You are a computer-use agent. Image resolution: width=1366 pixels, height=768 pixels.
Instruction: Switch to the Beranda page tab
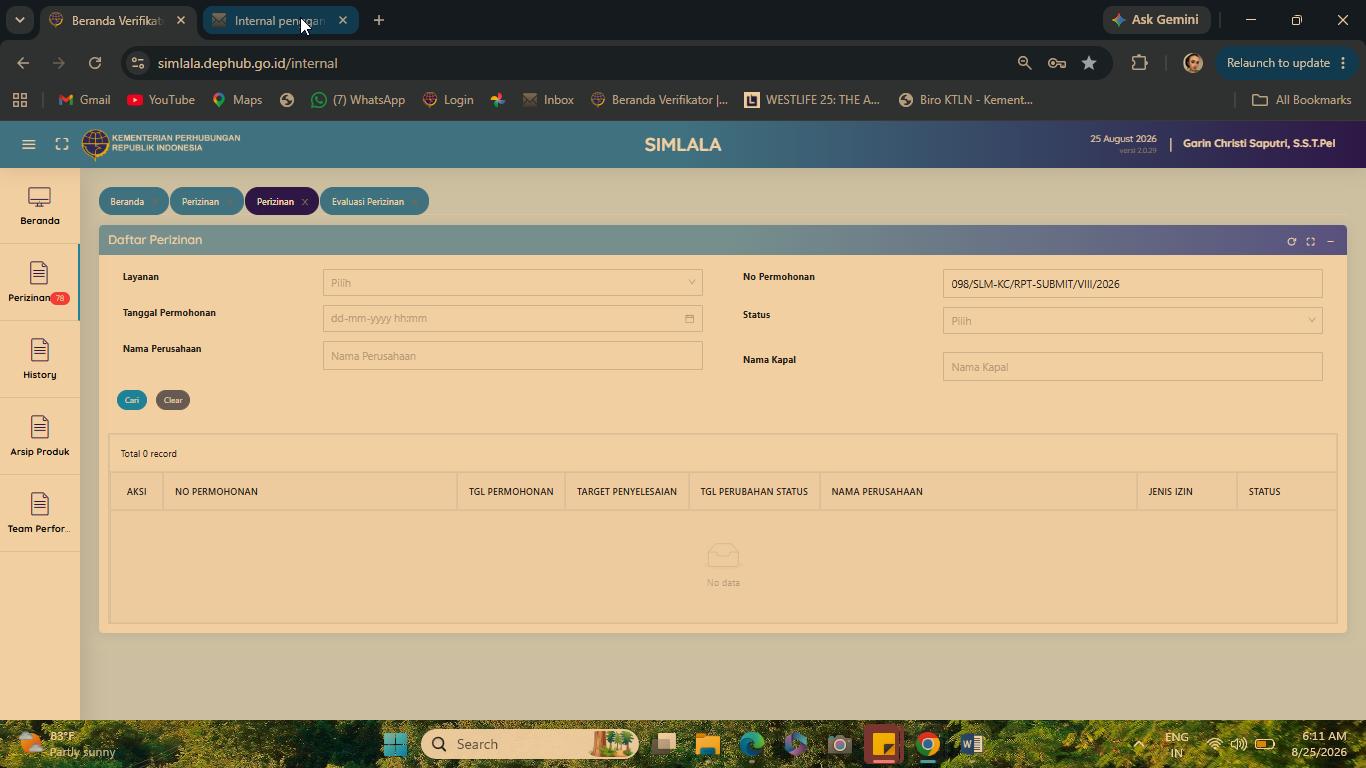click(x=127, y=202)
